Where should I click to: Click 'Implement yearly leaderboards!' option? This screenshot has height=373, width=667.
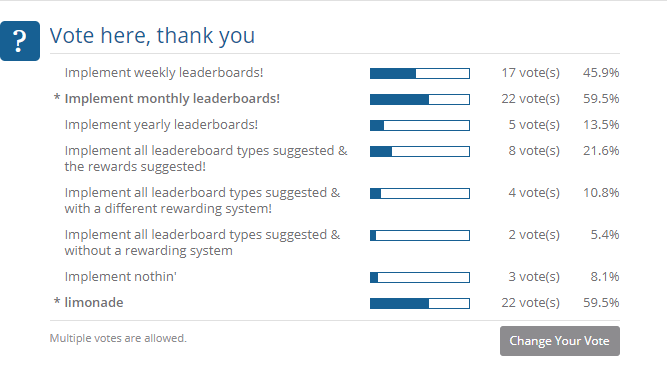[x=161, y=125]
